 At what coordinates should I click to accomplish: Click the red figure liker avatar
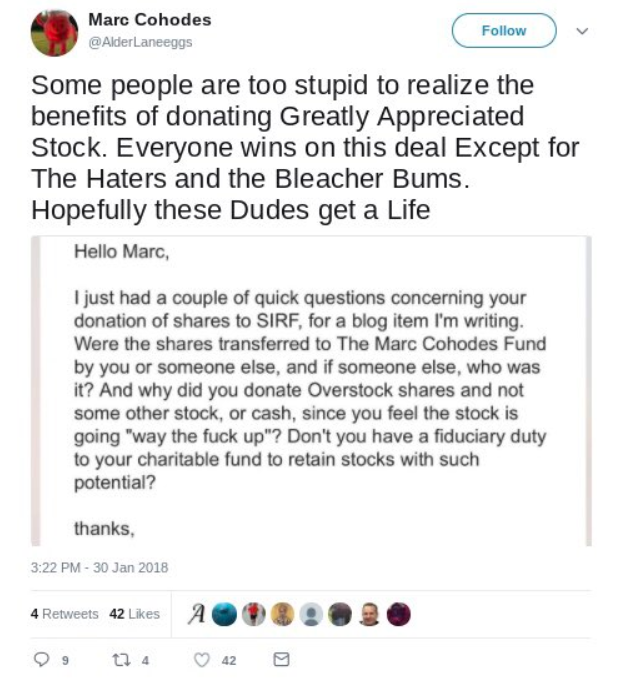point(254,614)
